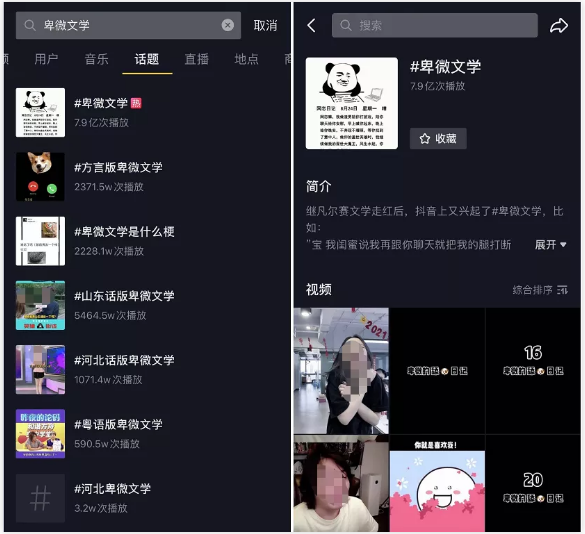Expand the 简介 description with 展开
585x534 pixels.
click(x=551, y=245)
